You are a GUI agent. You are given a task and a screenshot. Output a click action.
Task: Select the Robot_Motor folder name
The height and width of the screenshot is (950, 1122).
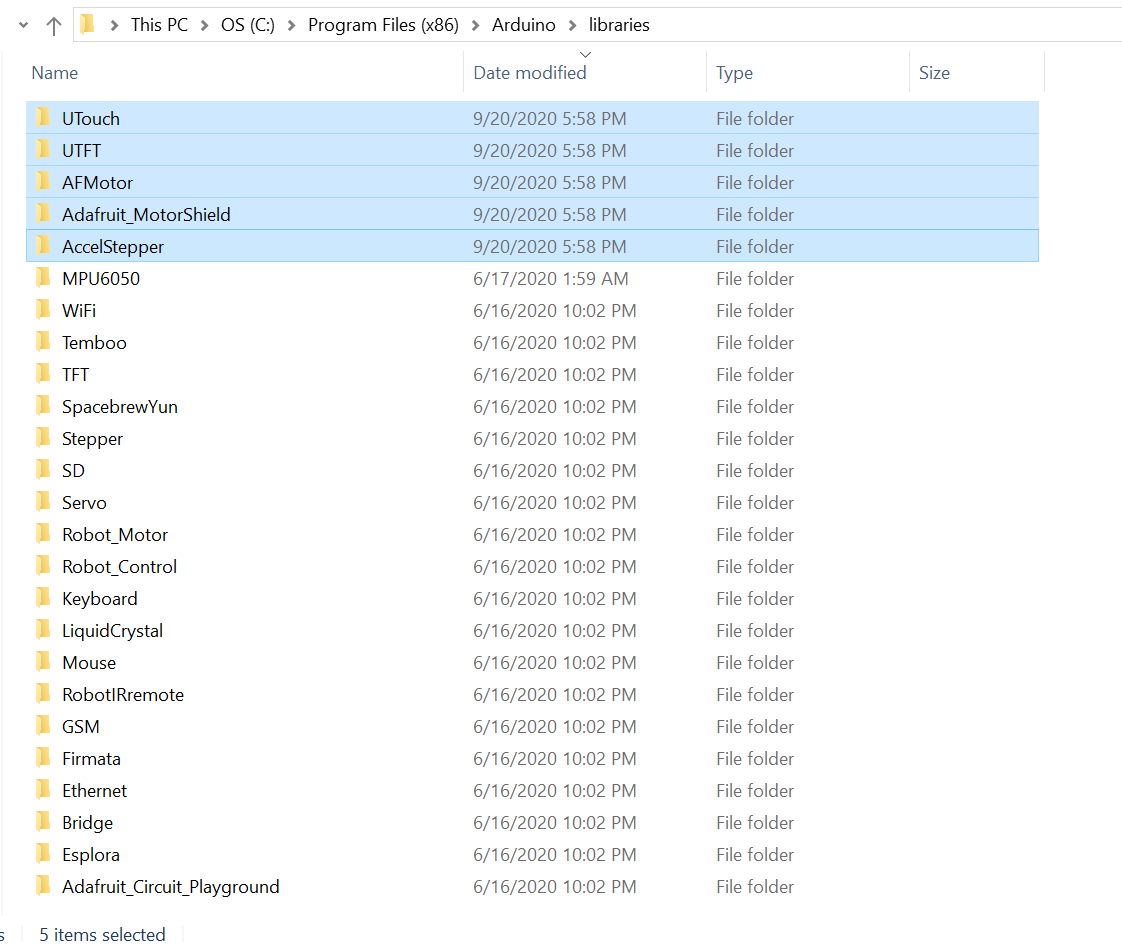(115, 535)
